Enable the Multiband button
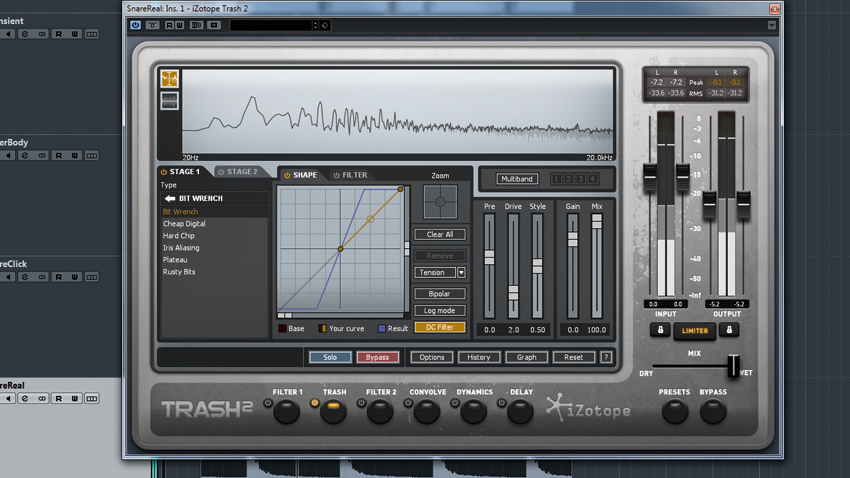 pos(517,179)
